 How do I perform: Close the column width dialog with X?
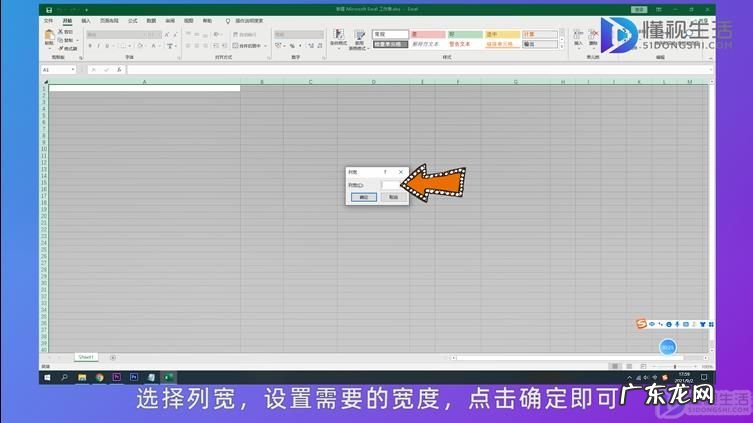click(x=401, y=172)
